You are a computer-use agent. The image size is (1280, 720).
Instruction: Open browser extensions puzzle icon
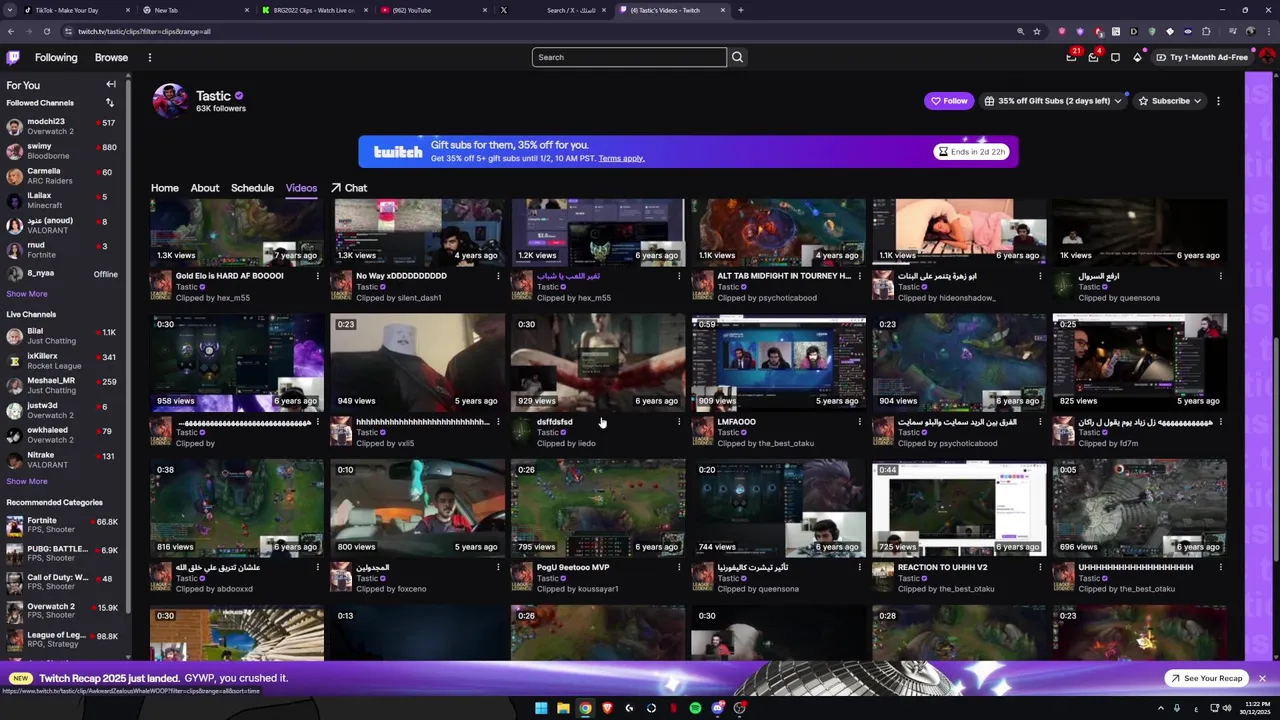tap(1206, 31)
